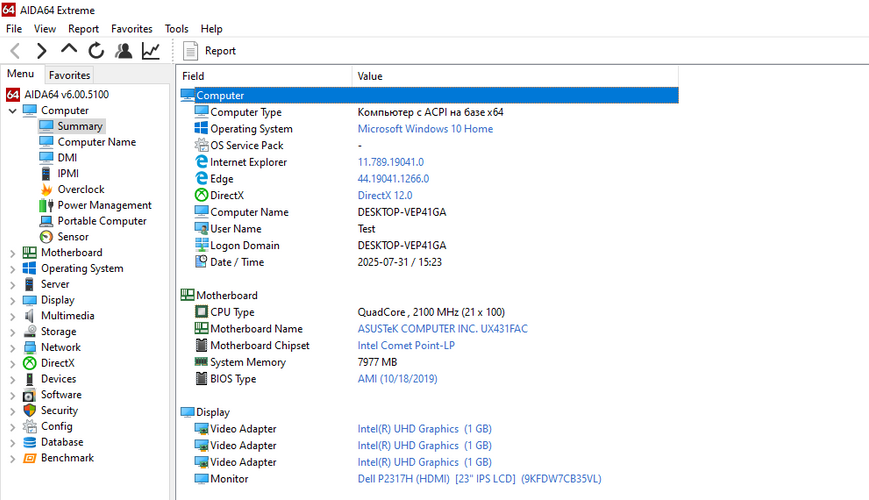Open the Internet Explorer version 11.789.19041.0 link
The width and height of the screenshot is (869, 500).
(391, 162)
